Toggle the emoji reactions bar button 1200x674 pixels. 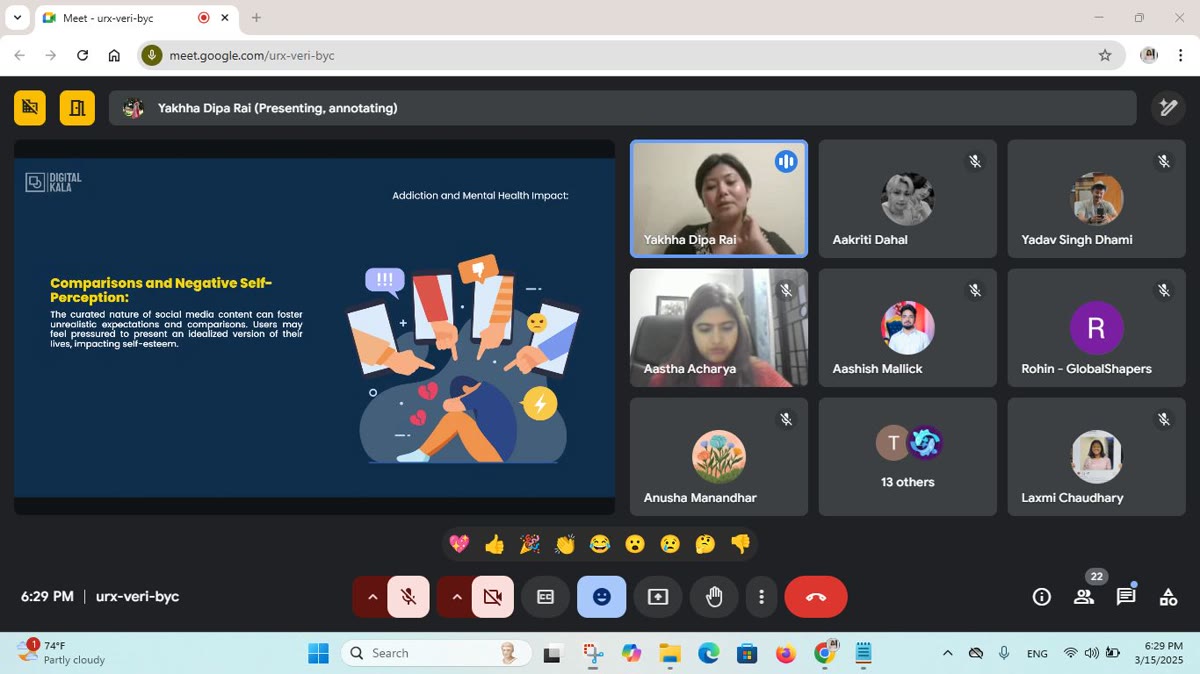point(602,597)
